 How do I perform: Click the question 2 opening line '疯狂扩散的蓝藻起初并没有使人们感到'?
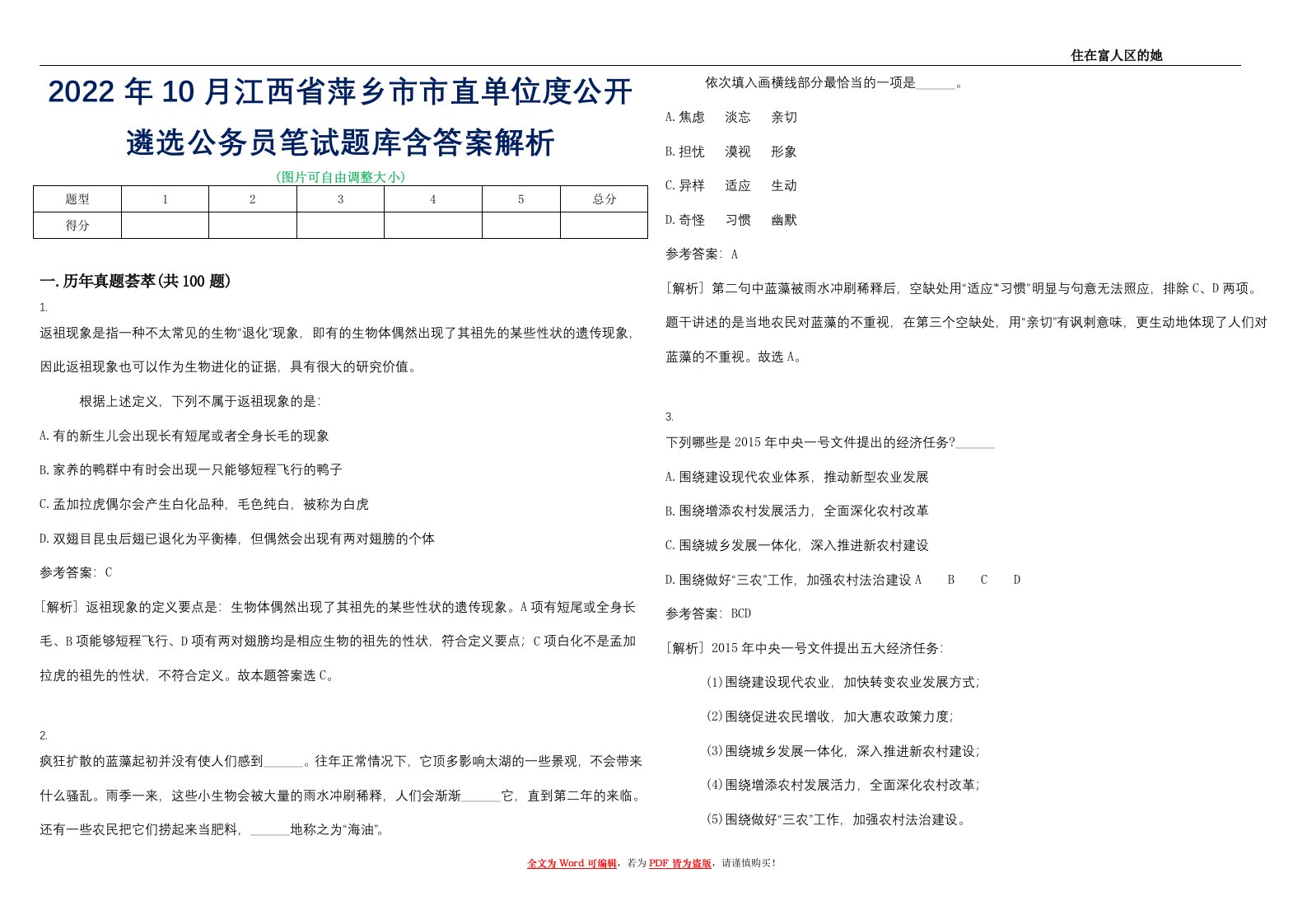tap(152, 761)
